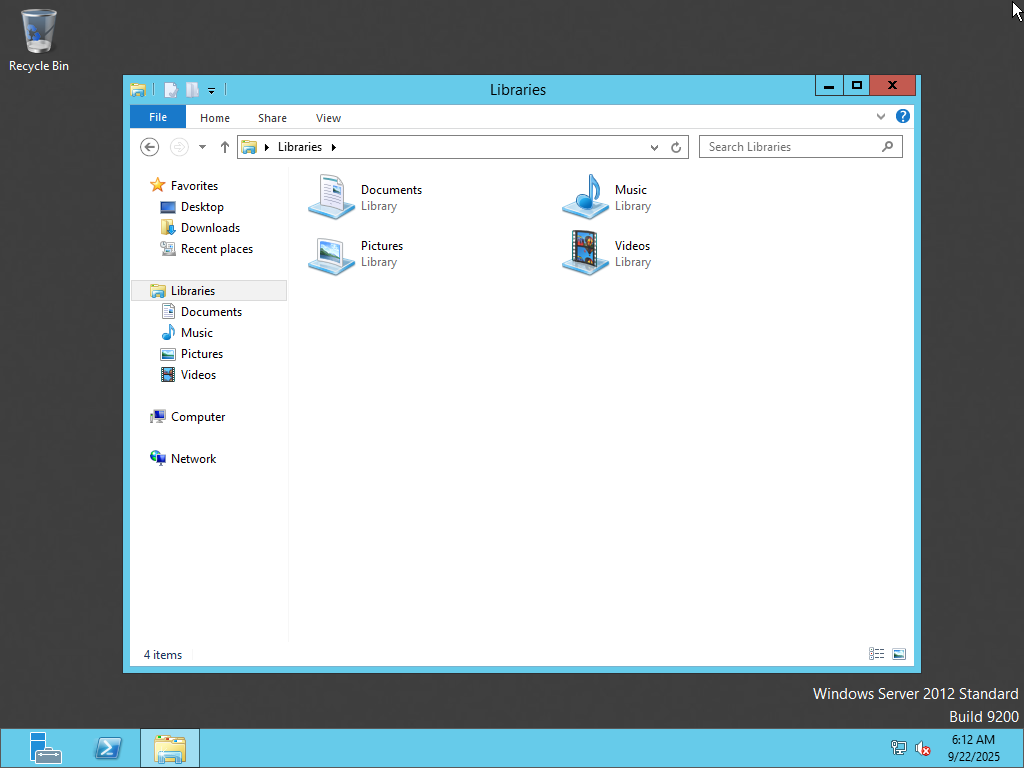The width and height of the screenshot is (1024, 768).
Task: Open the Recent locations dropdown arrow
Action: tap(203, 147)
